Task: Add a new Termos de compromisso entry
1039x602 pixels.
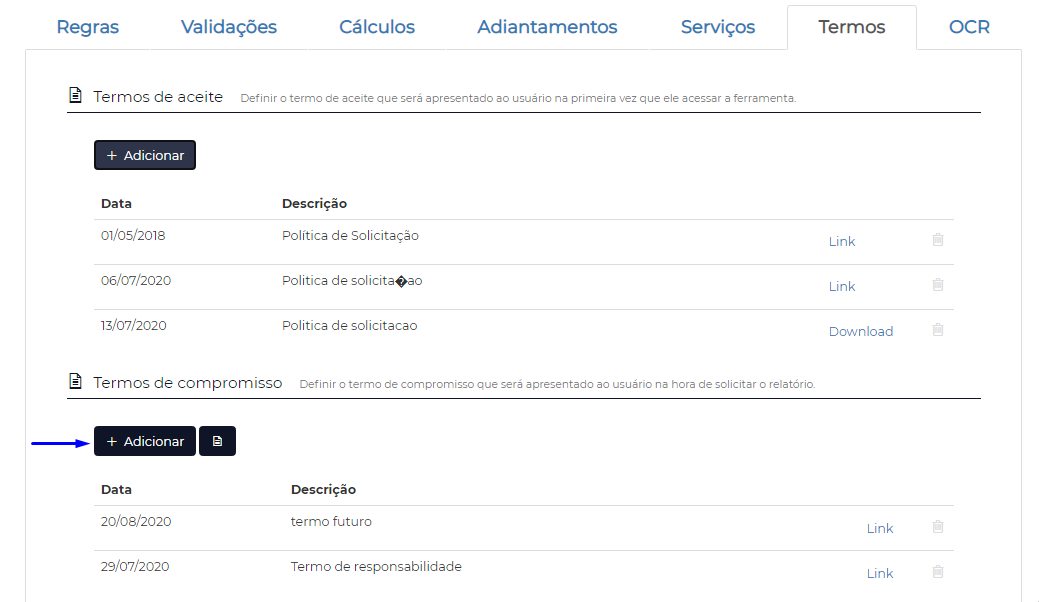Action: [145, 441]
